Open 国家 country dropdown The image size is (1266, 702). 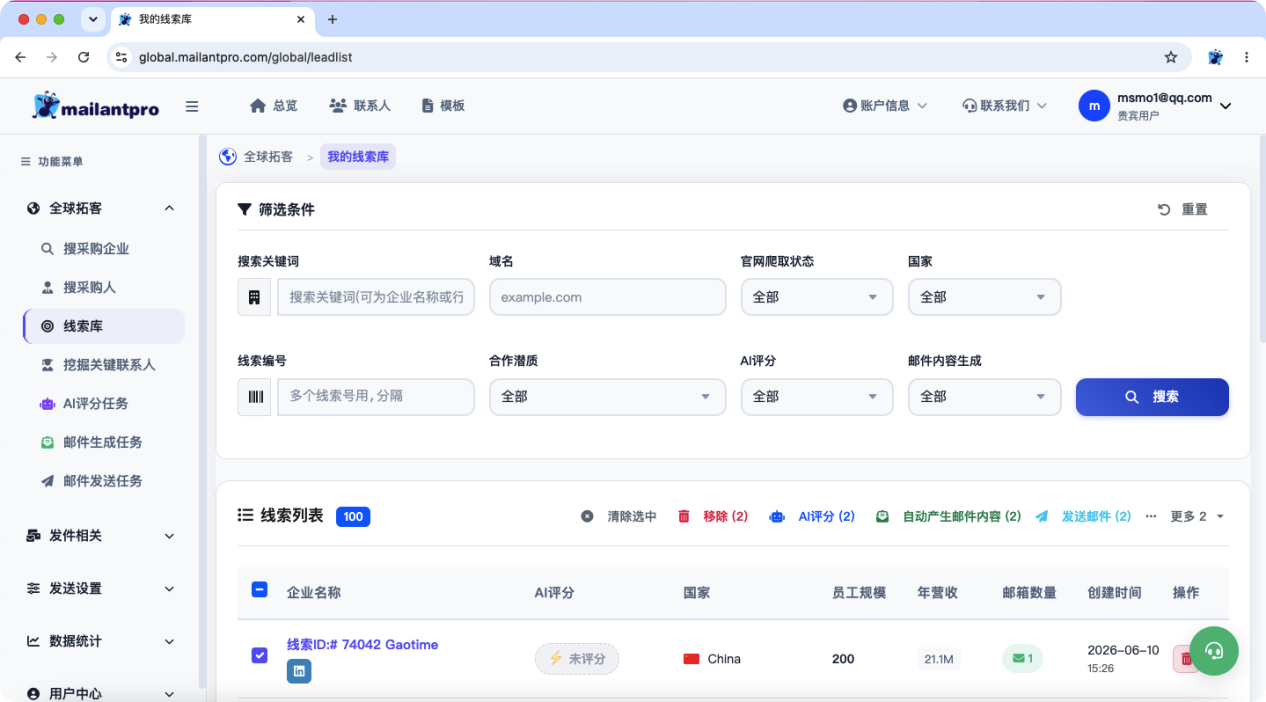985,297
